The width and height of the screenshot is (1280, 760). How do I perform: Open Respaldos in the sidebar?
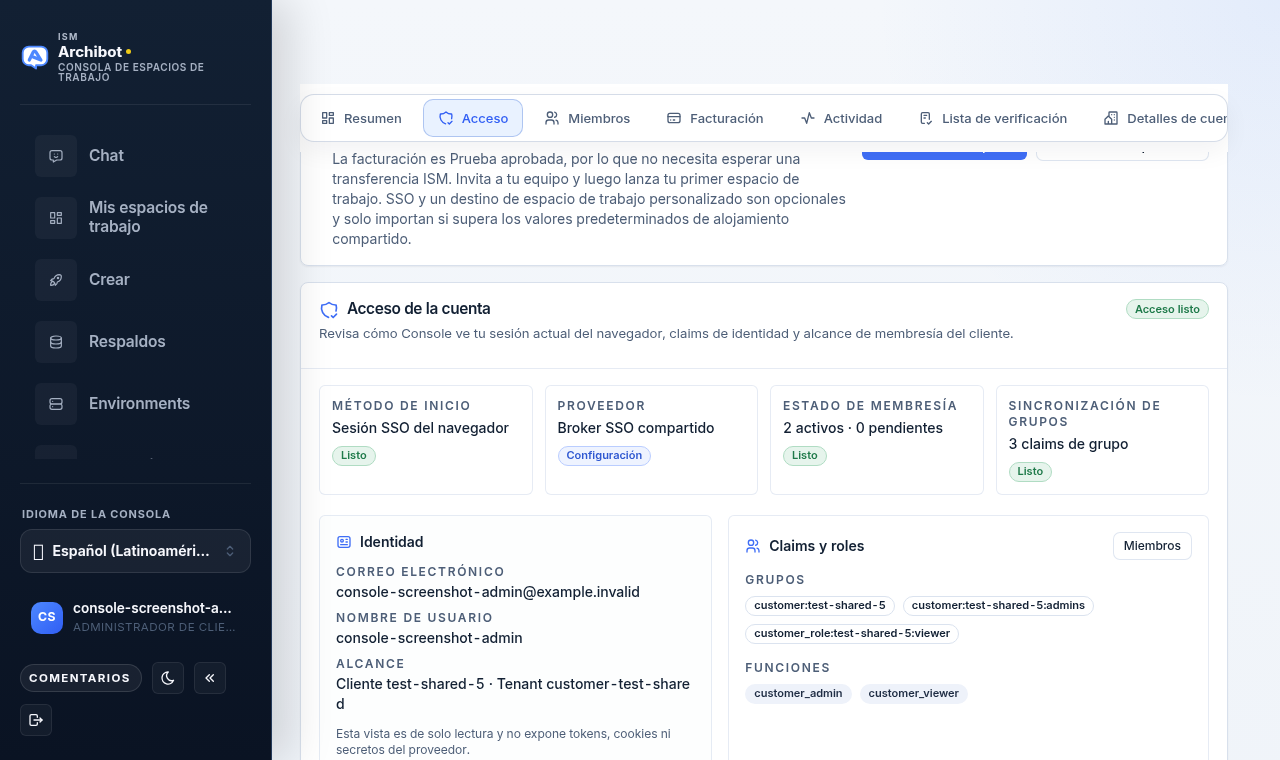click(x=135, y=342)
